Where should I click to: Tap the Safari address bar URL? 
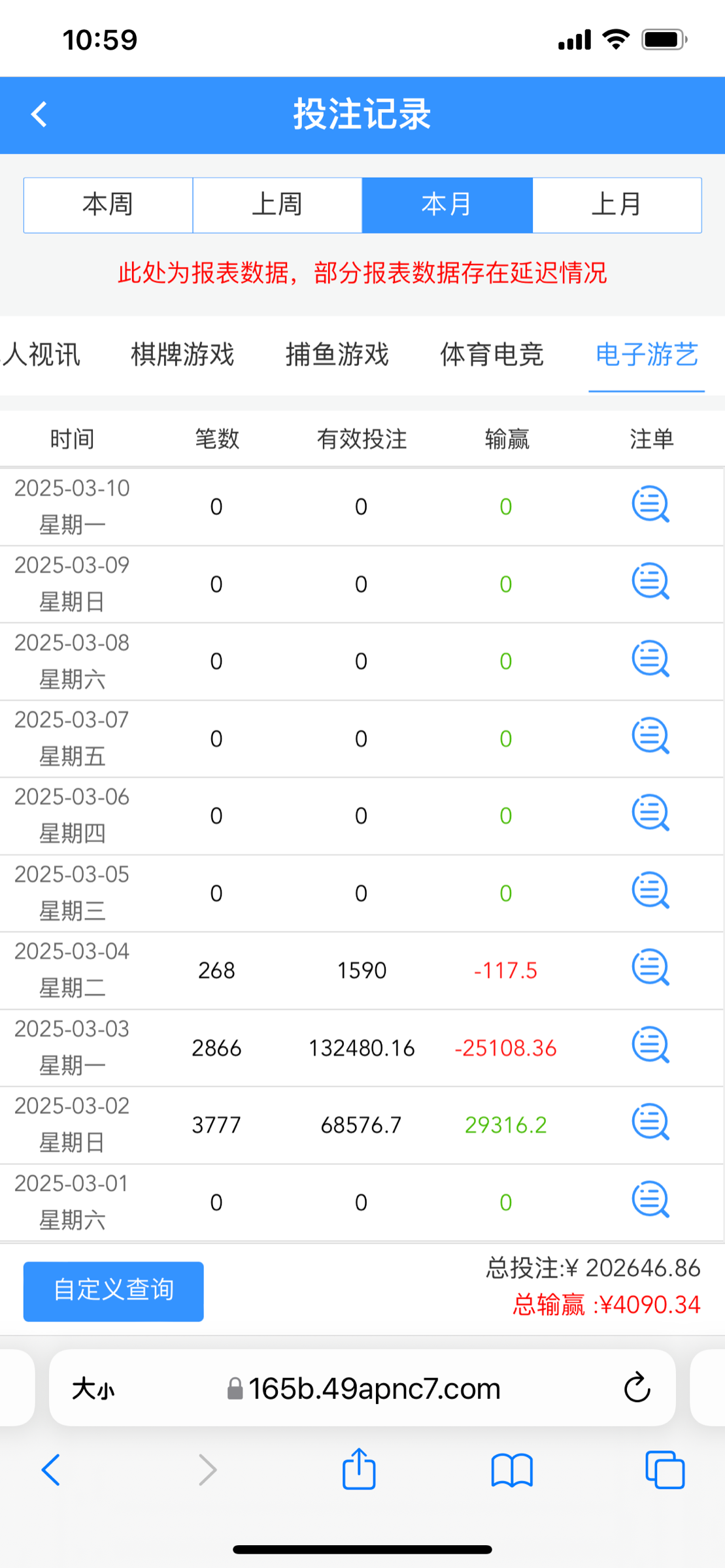(373, 1389)
